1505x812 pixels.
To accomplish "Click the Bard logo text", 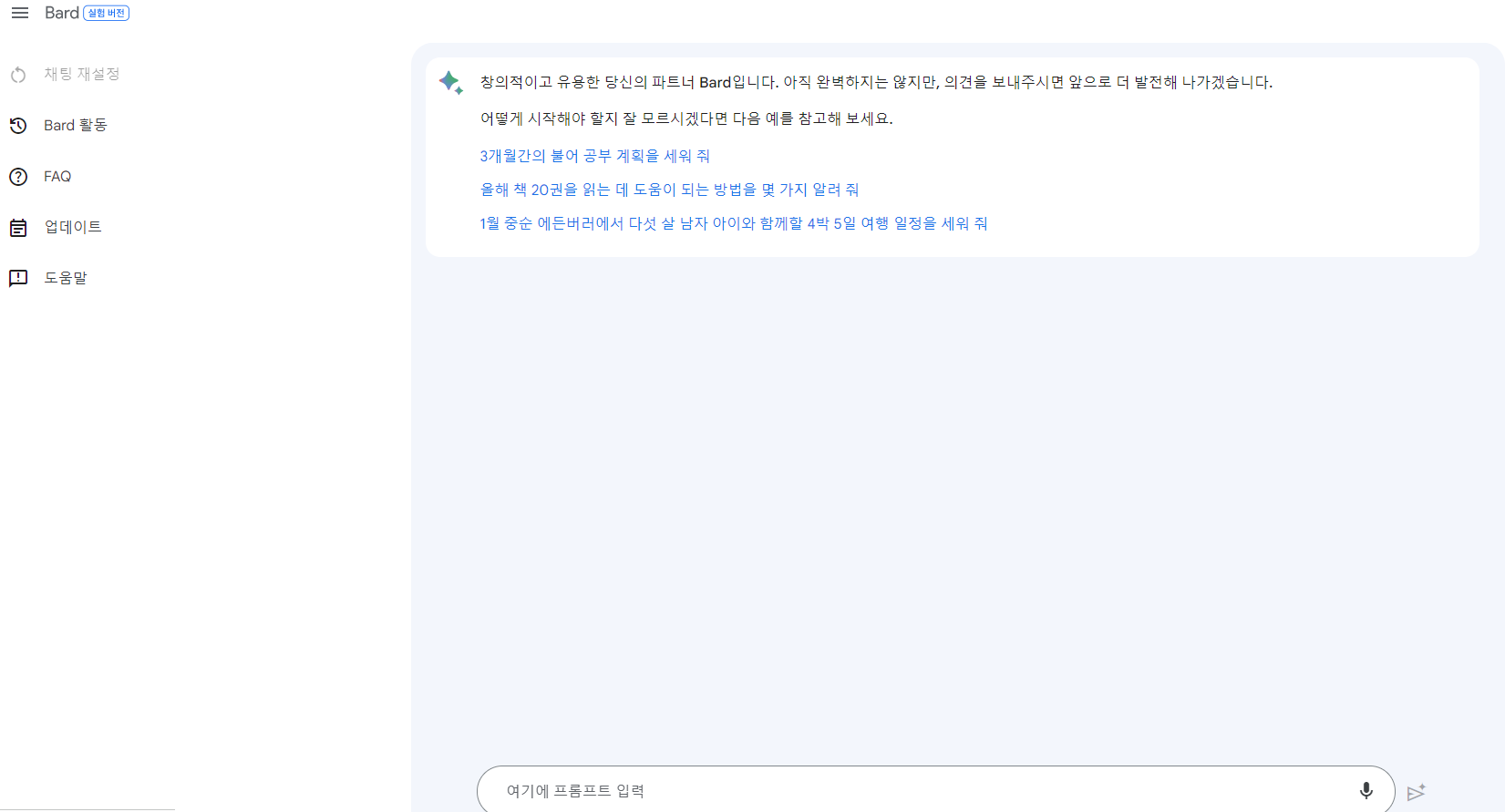I will (62, 13).
